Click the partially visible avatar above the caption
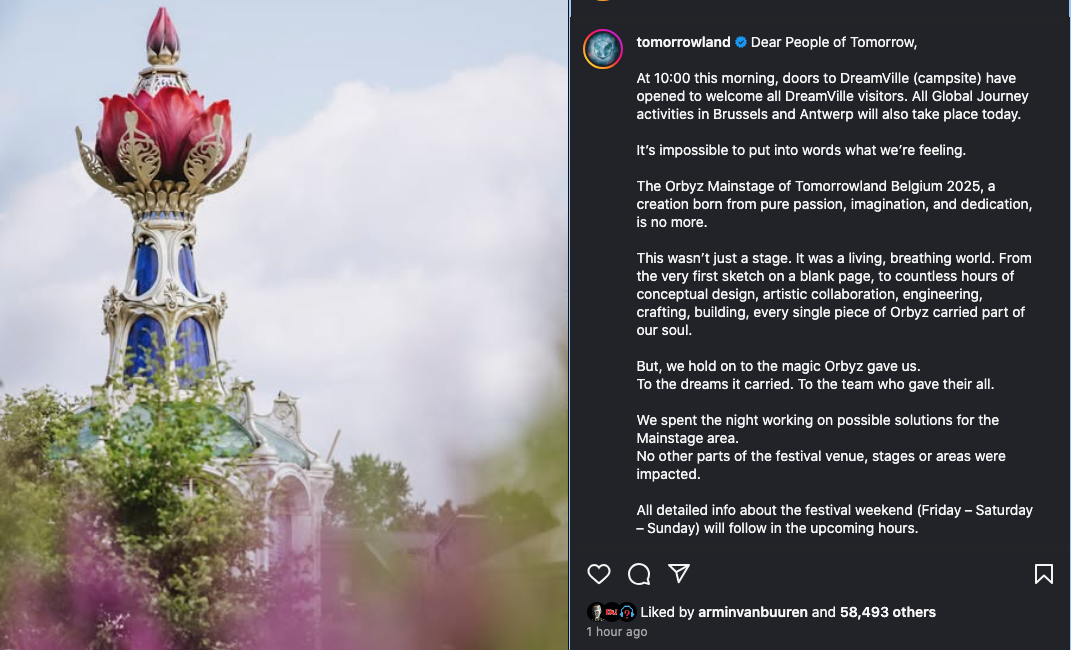Image resolution: width=1071 pixels, height=650 pixels. pos(601,1)
